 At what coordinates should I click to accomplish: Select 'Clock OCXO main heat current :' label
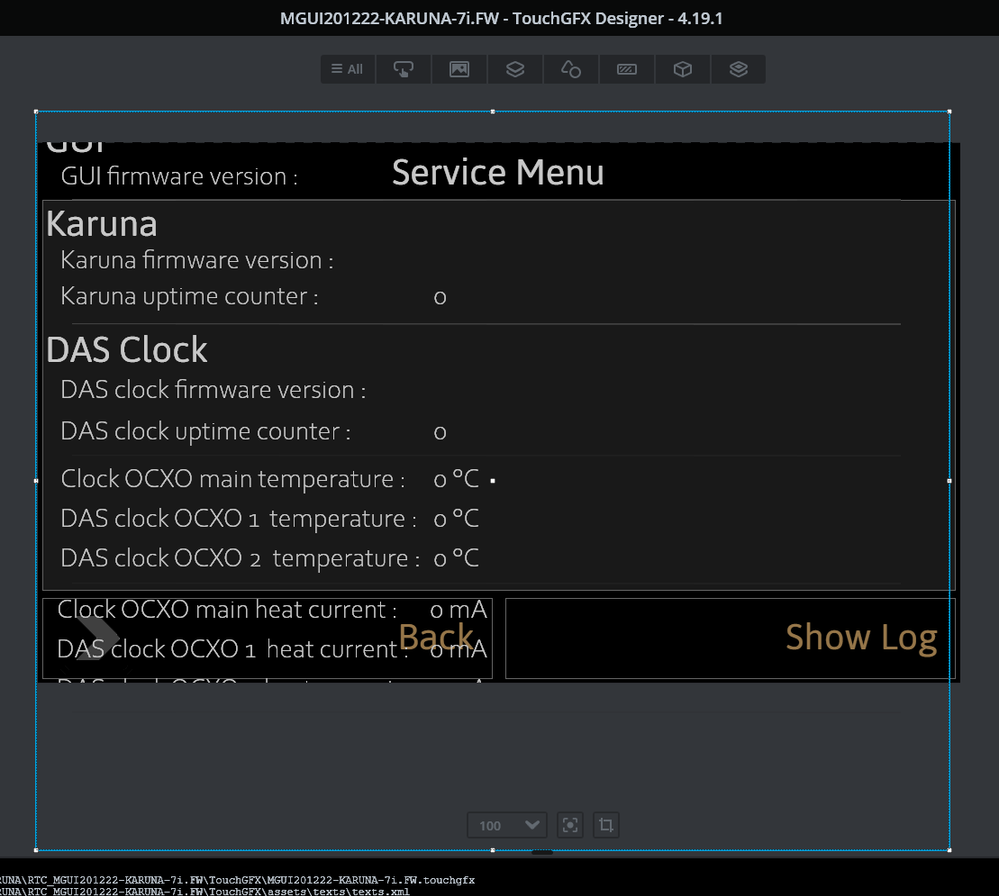(x=227, y=610)
